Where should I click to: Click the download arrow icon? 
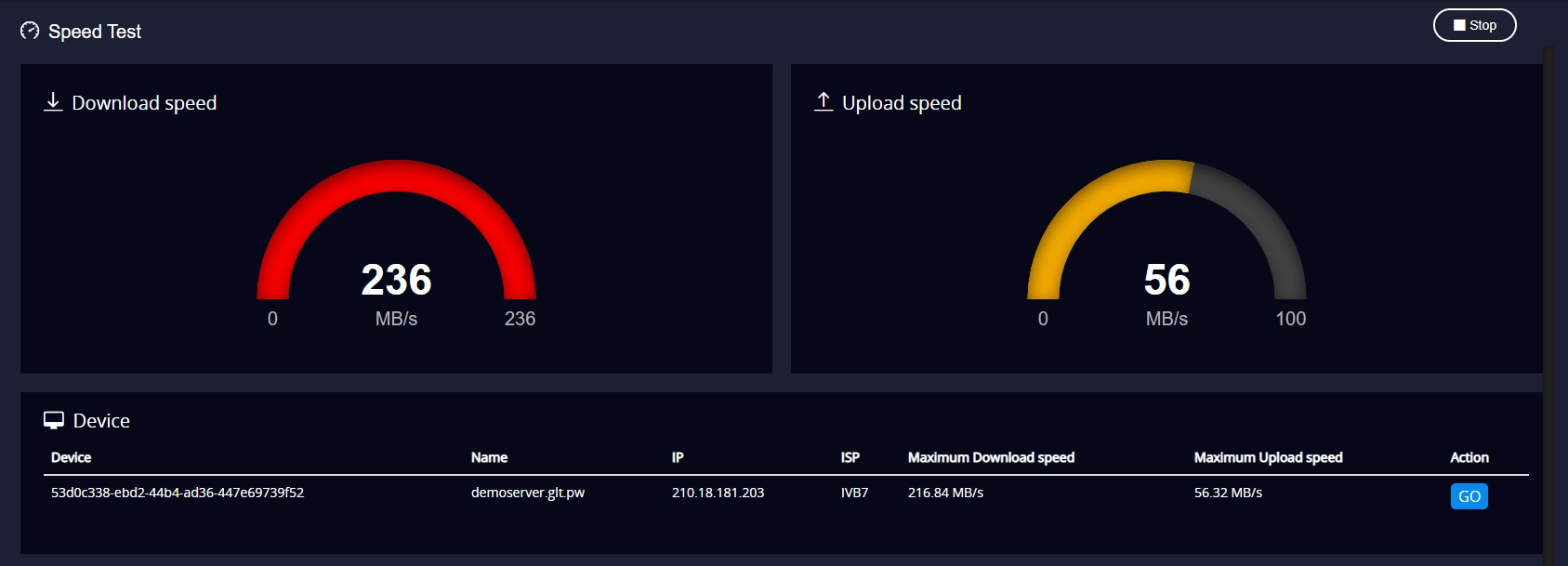tap(53, 101)
